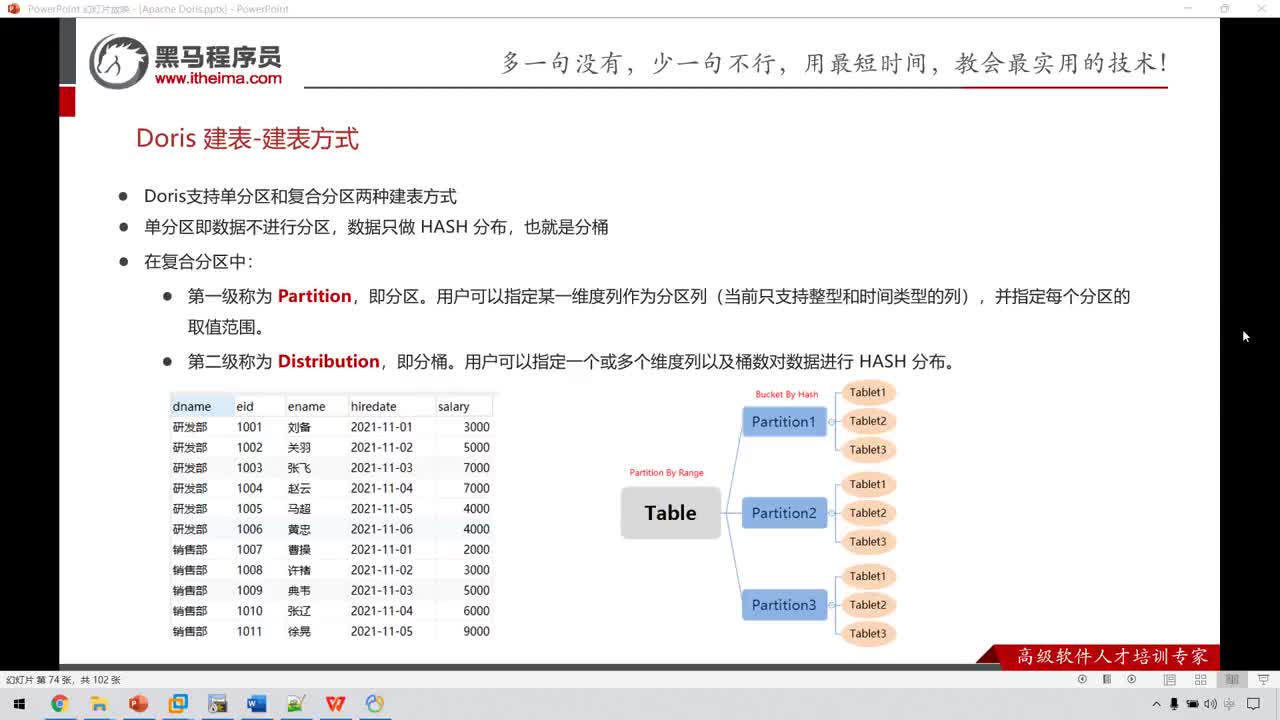Click the bold word 'Partition' in bullet text
The height and width of the screenshot is (720, 1280).
coord(315,296)
